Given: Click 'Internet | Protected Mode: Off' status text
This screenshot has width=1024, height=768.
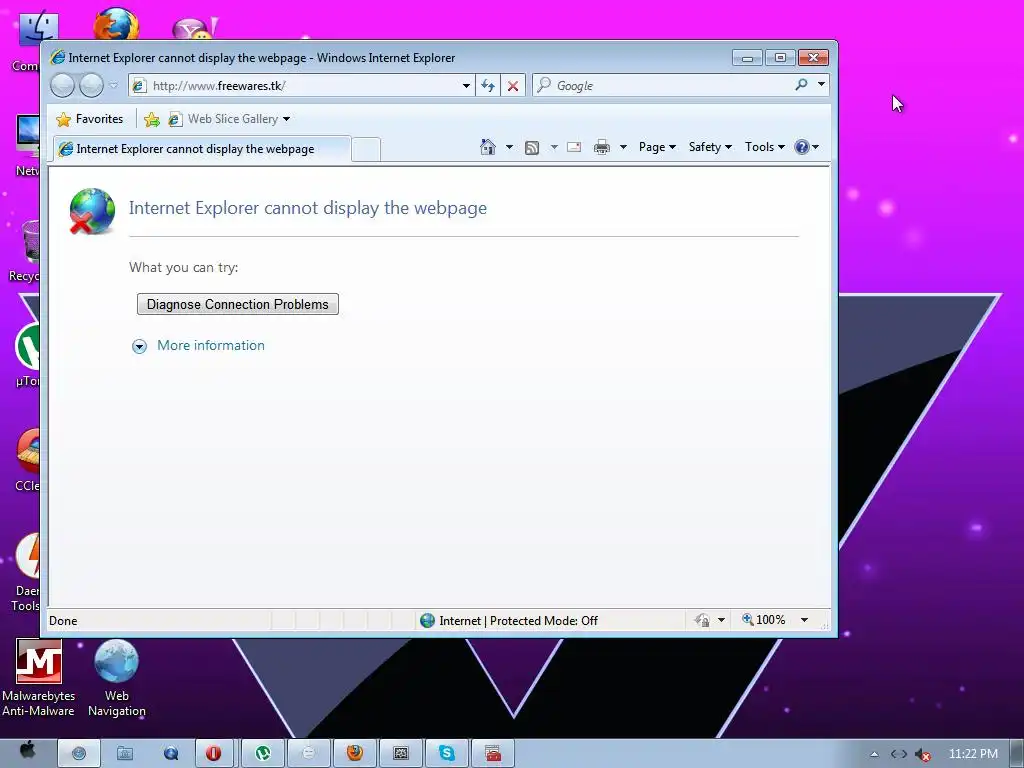Looking at the screenshot, I should [518, 620].
